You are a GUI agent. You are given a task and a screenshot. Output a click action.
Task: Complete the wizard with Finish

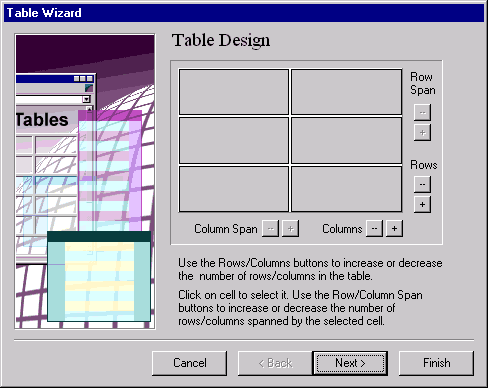[x=436, y=363]
